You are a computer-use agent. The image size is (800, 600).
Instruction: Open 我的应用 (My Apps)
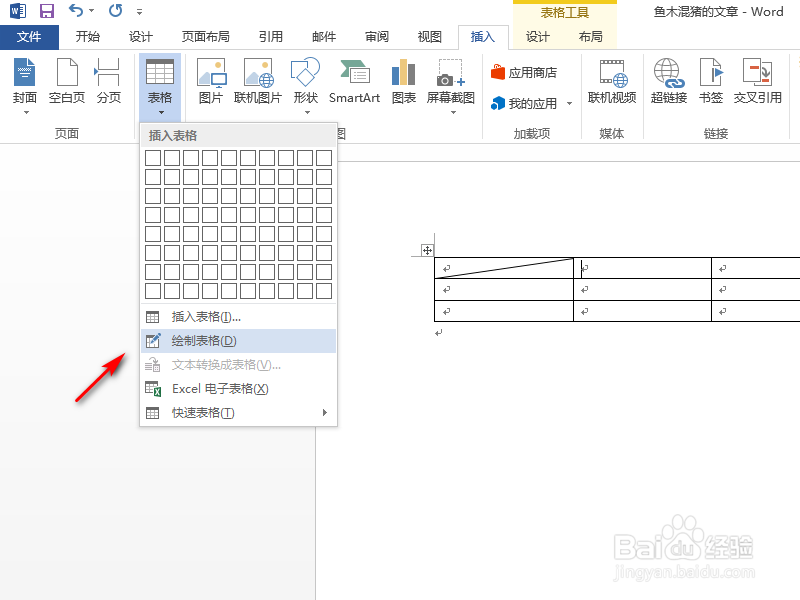pyautogui.click(x=524, y=104)
